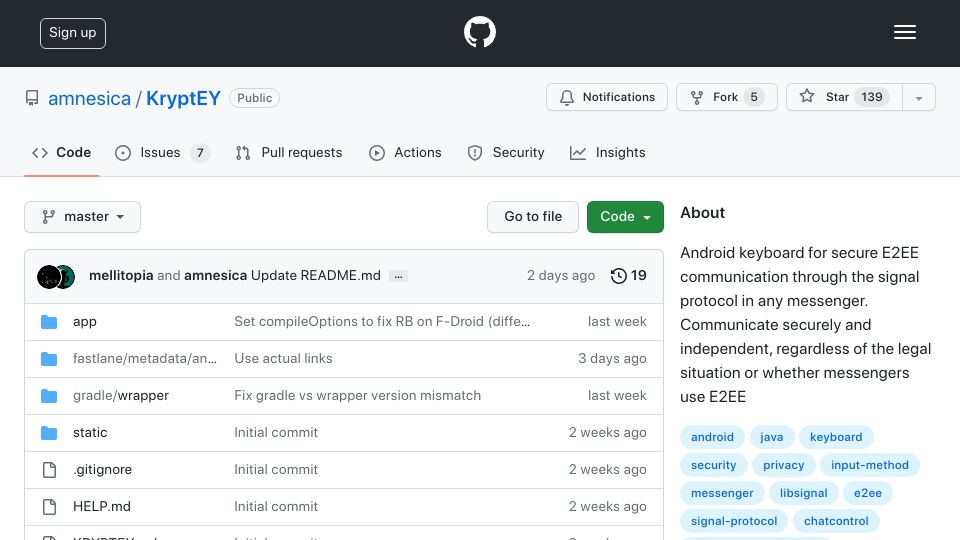This screenshot has width=960, height=540.
Task: Open the Issues tab
Action: click(162, 152)
